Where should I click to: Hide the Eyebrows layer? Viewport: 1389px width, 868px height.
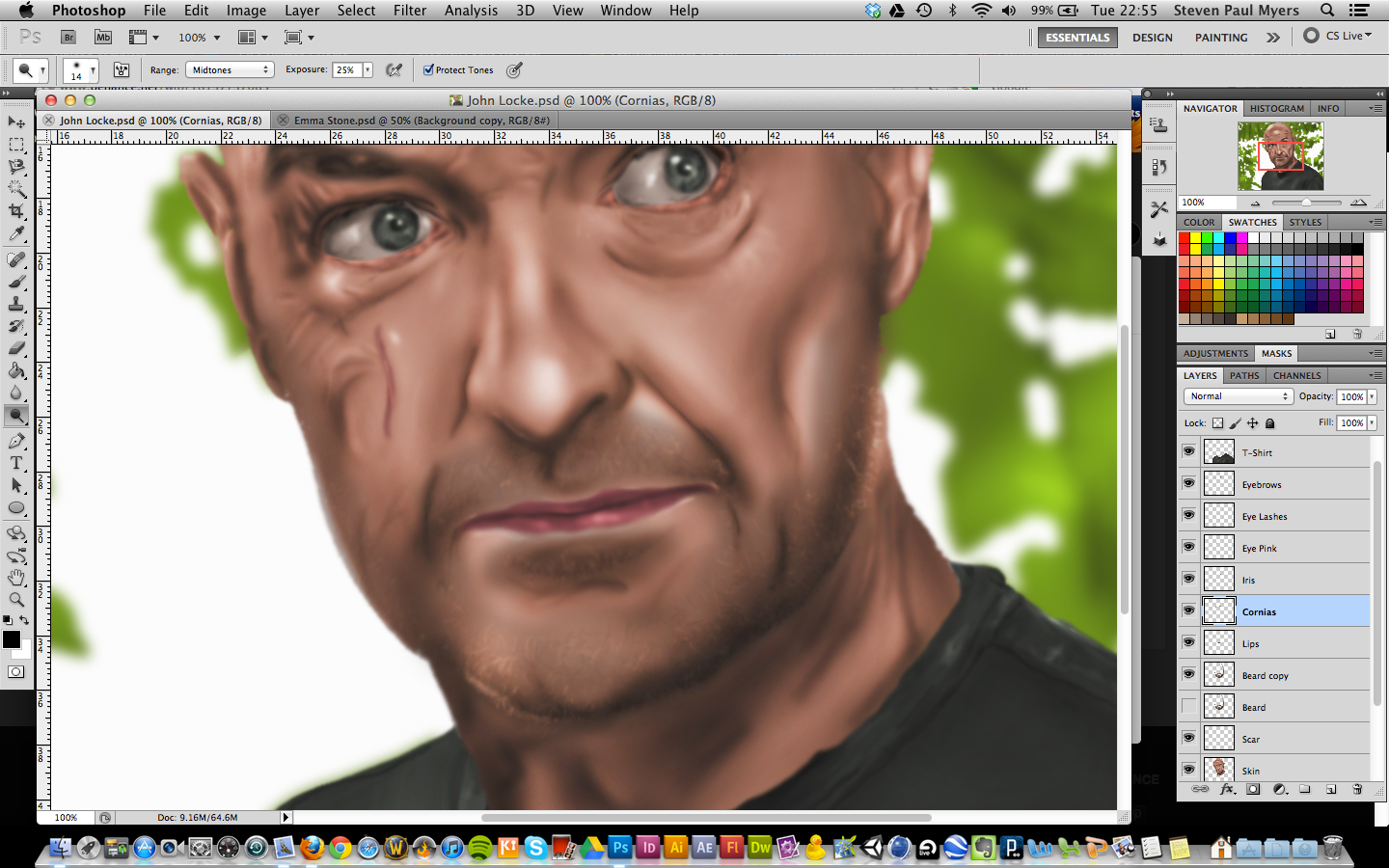[x=1188, y=483]
